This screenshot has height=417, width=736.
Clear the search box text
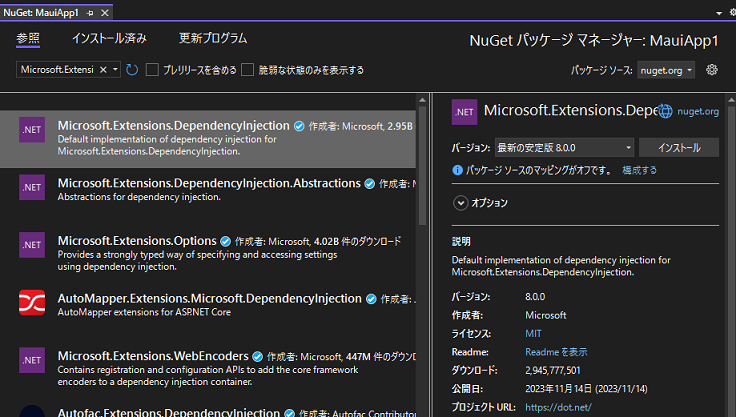(x=103, y=70)
